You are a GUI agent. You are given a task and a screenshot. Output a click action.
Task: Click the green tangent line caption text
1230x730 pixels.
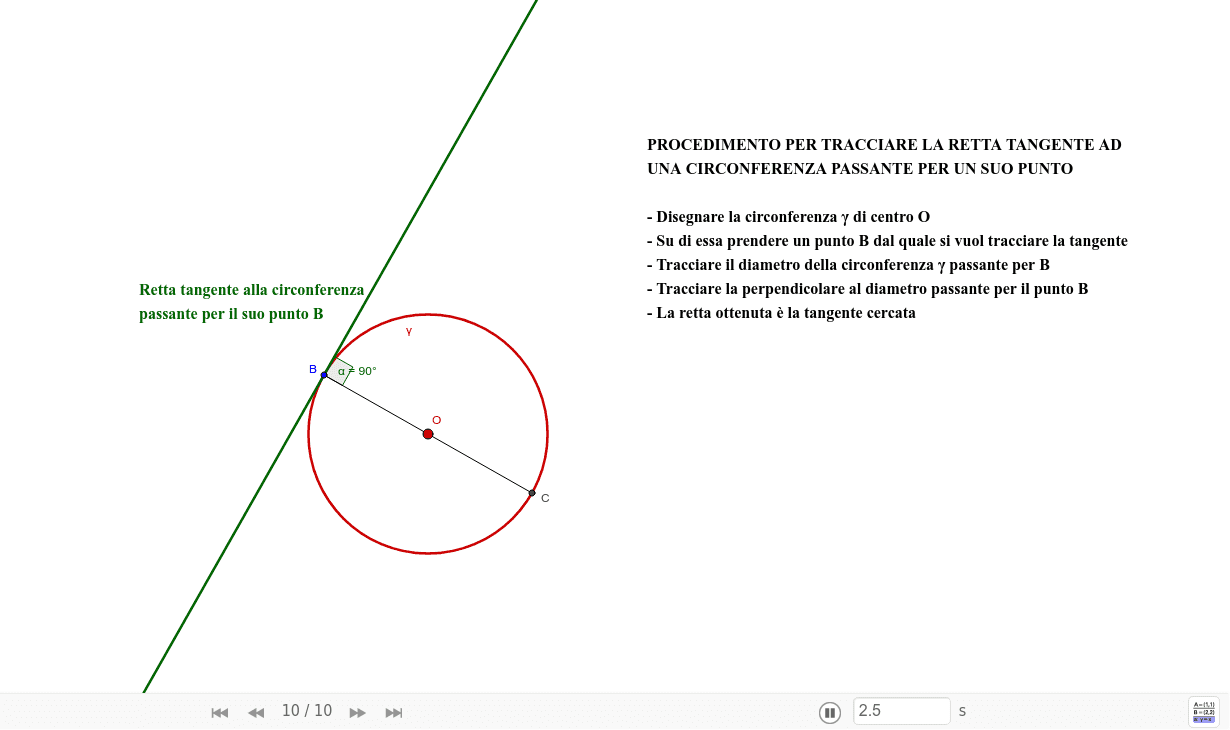tap(252, 302)
